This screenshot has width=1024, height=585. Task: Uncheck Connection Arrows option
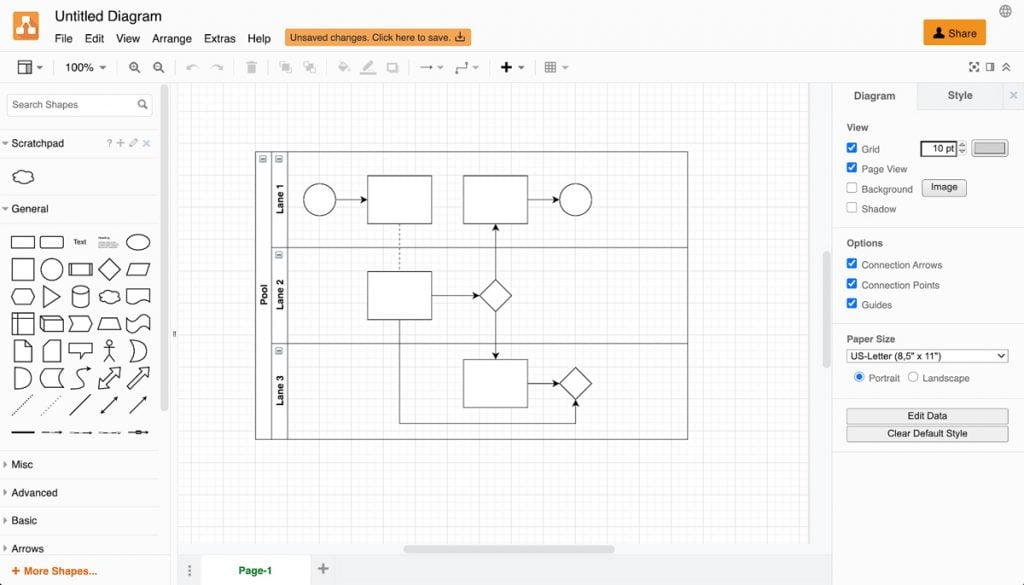coord(852,264)
